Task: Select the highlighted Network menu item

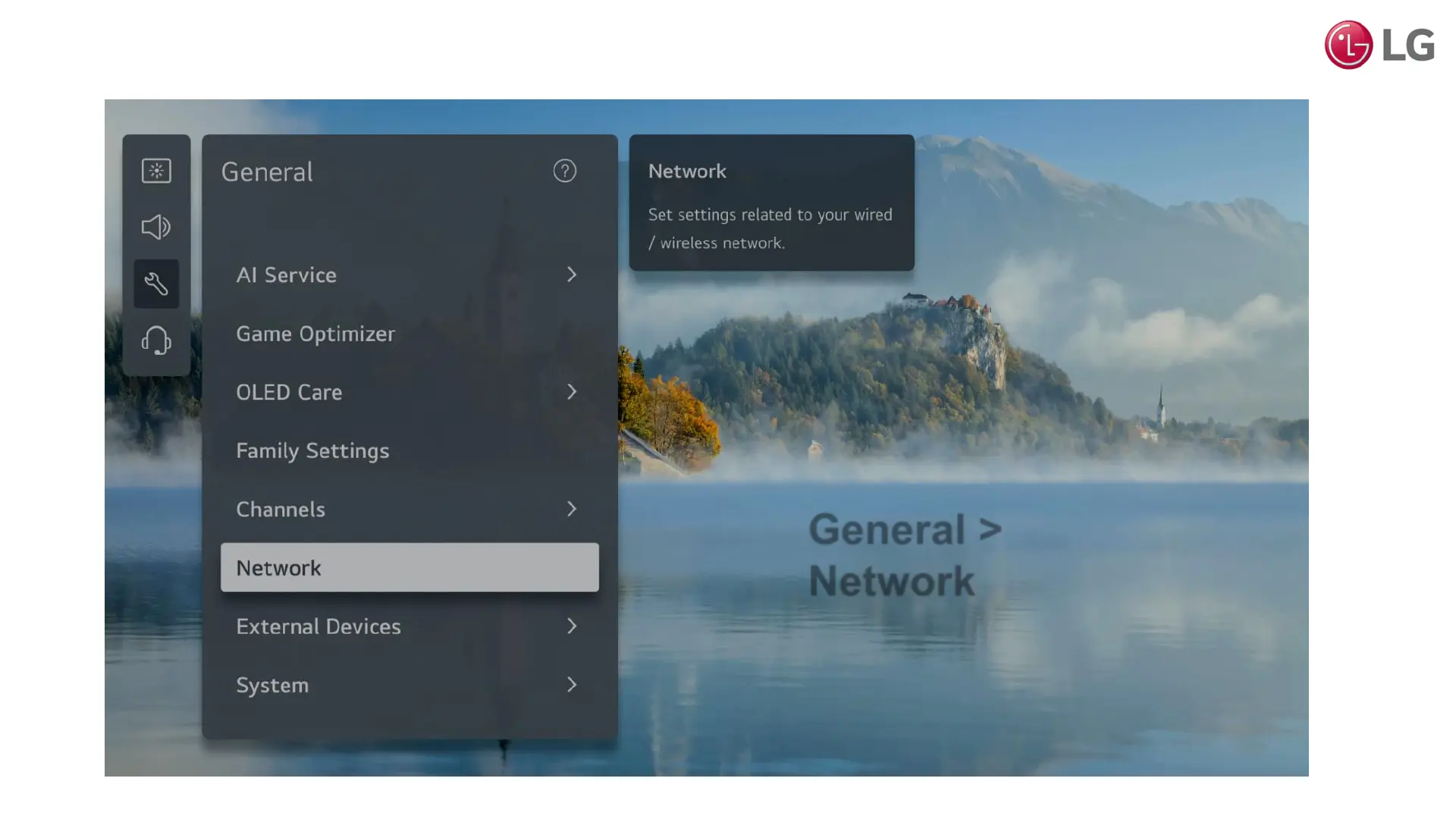Action: (x=409, y=567)
